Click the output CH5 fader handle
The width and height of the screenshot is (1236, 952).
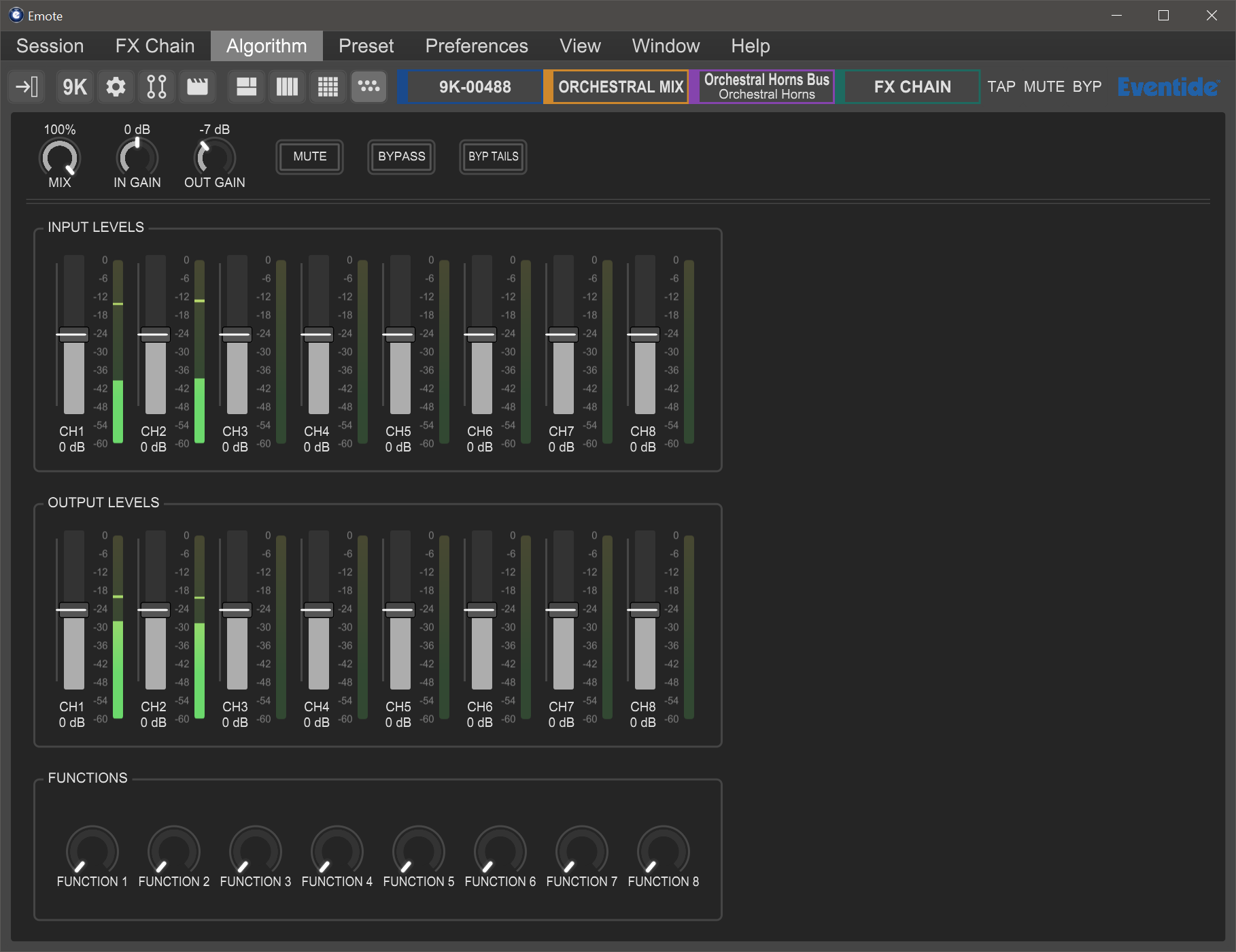pos(398,610)
